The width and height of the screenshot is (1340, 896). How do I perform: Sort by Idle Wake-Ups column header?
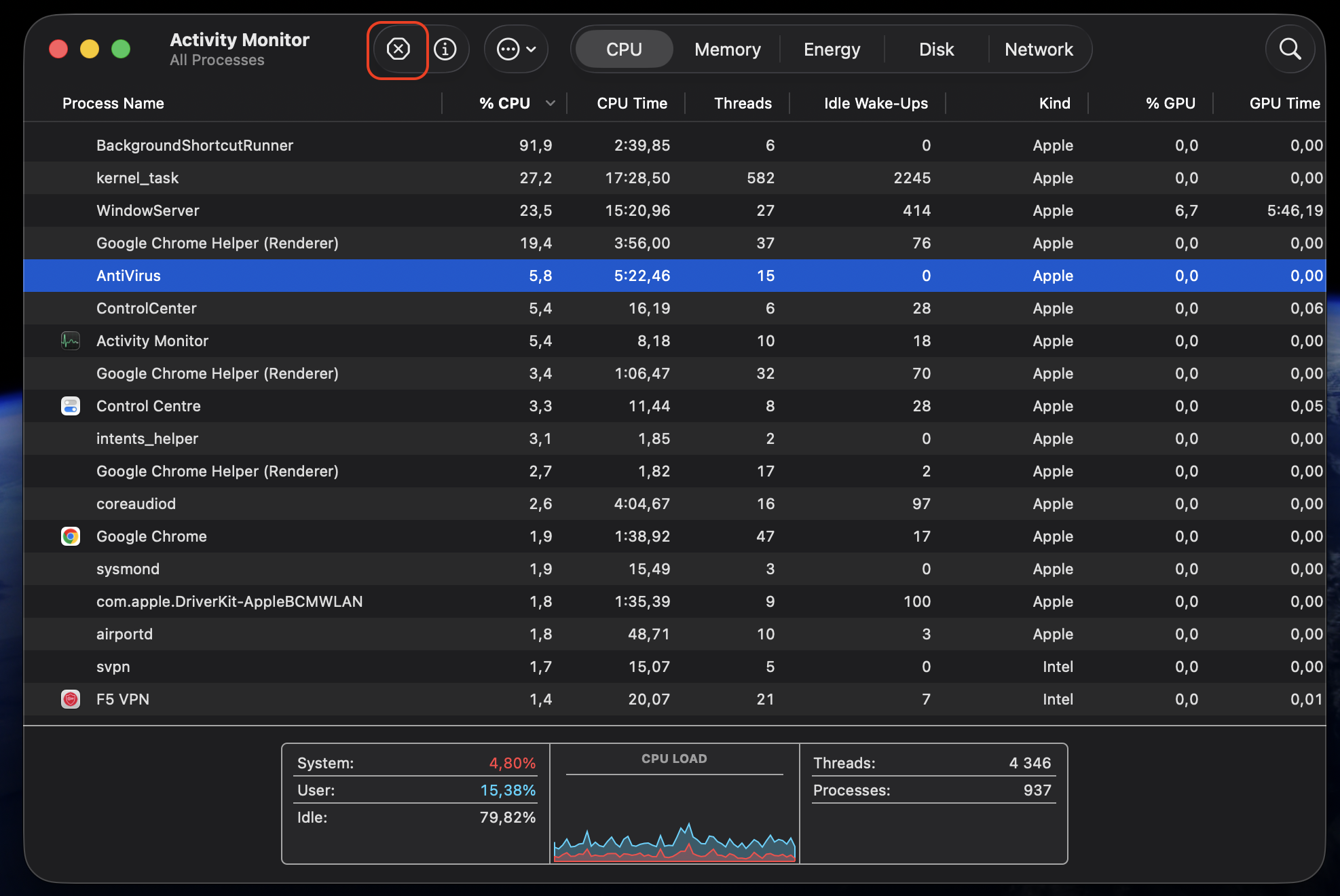click(876, 103)
